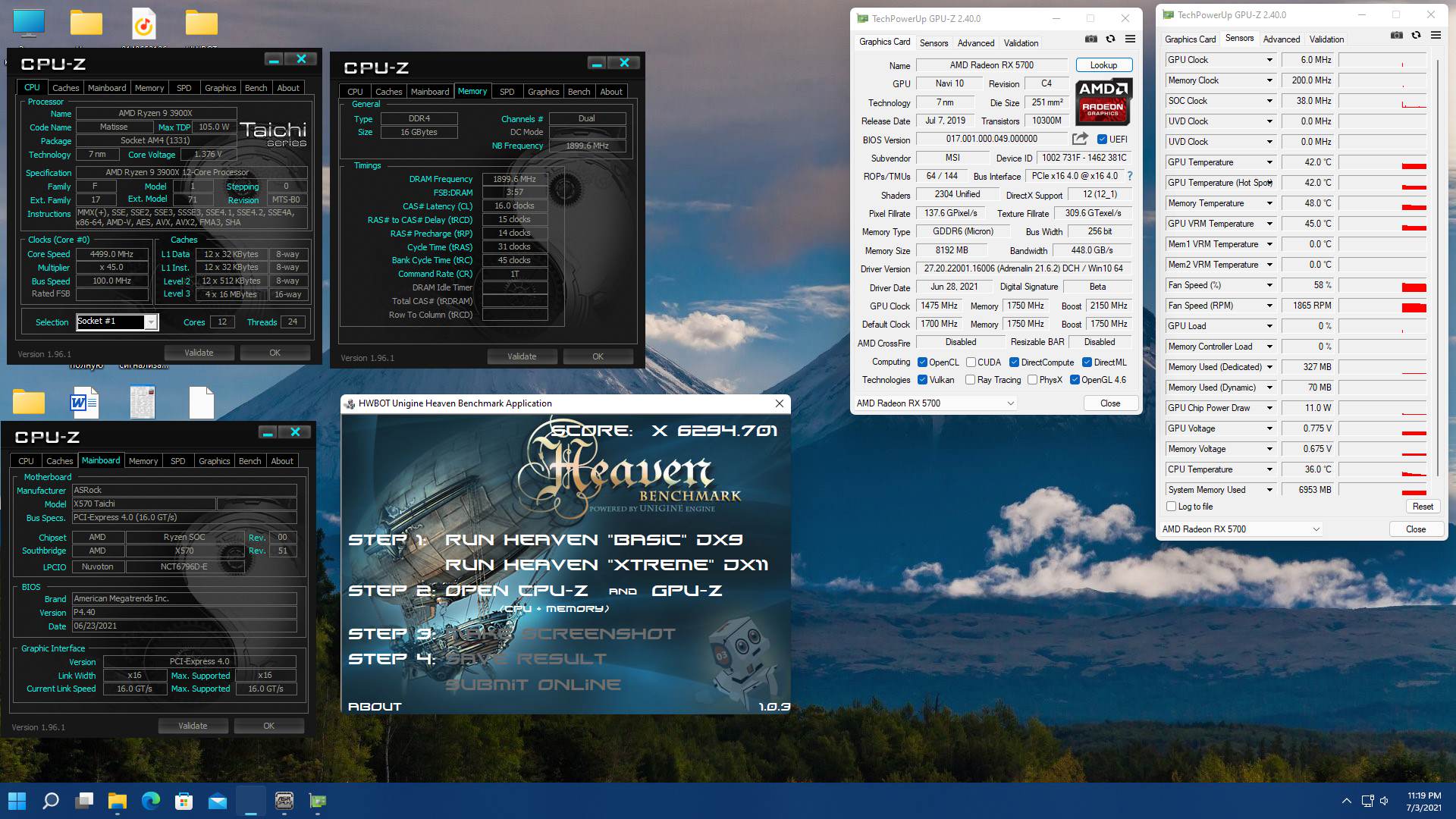The width and height of the screenshot is (1456, 819).
Task: Open Socket #1 selection dropdown in CPU-Z
Action: click(151, 322)
